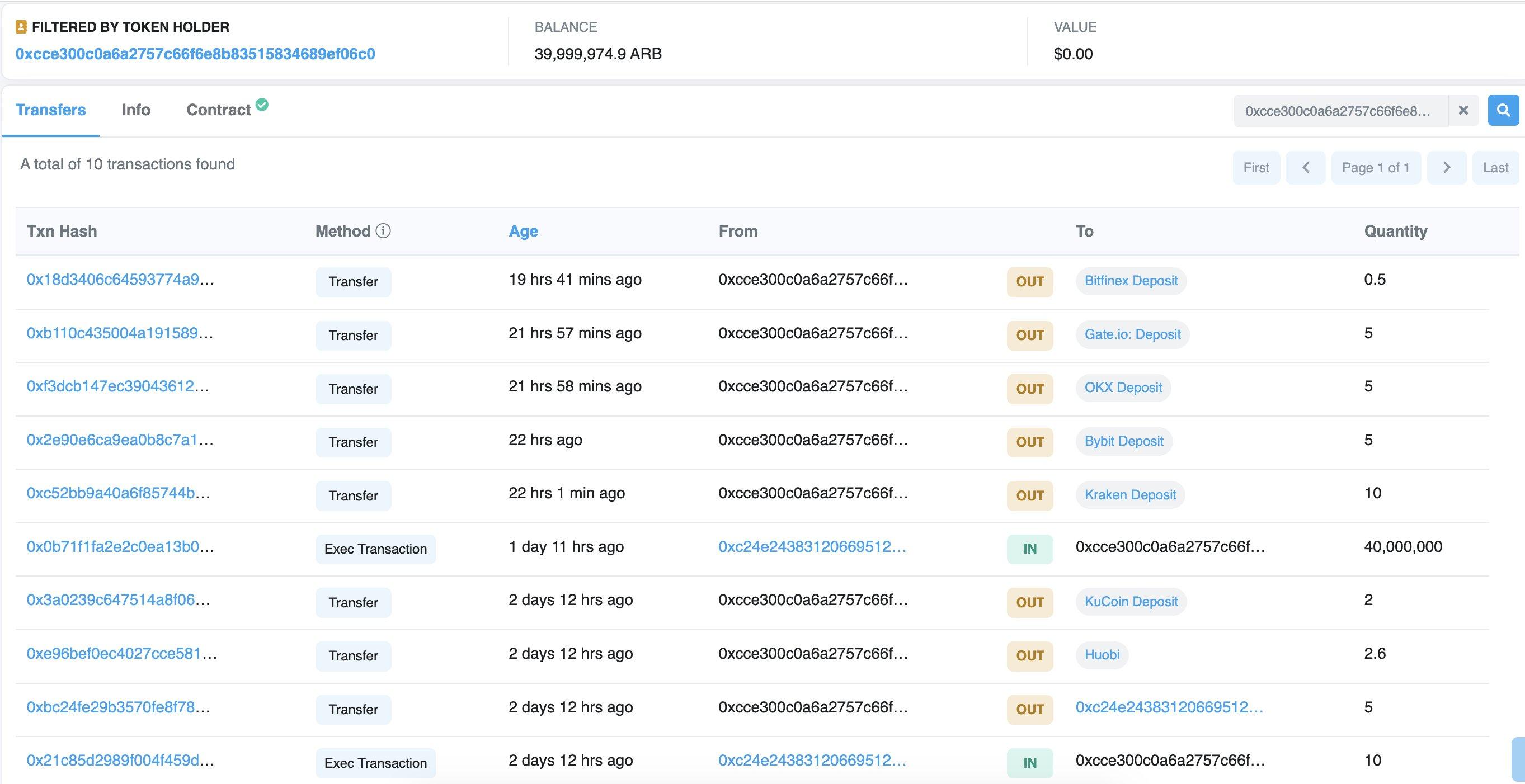This screenshot has width=1525, height=784.
Task: Click the OUT badge on Kraken Deposit row
Action: [1029, 494]
